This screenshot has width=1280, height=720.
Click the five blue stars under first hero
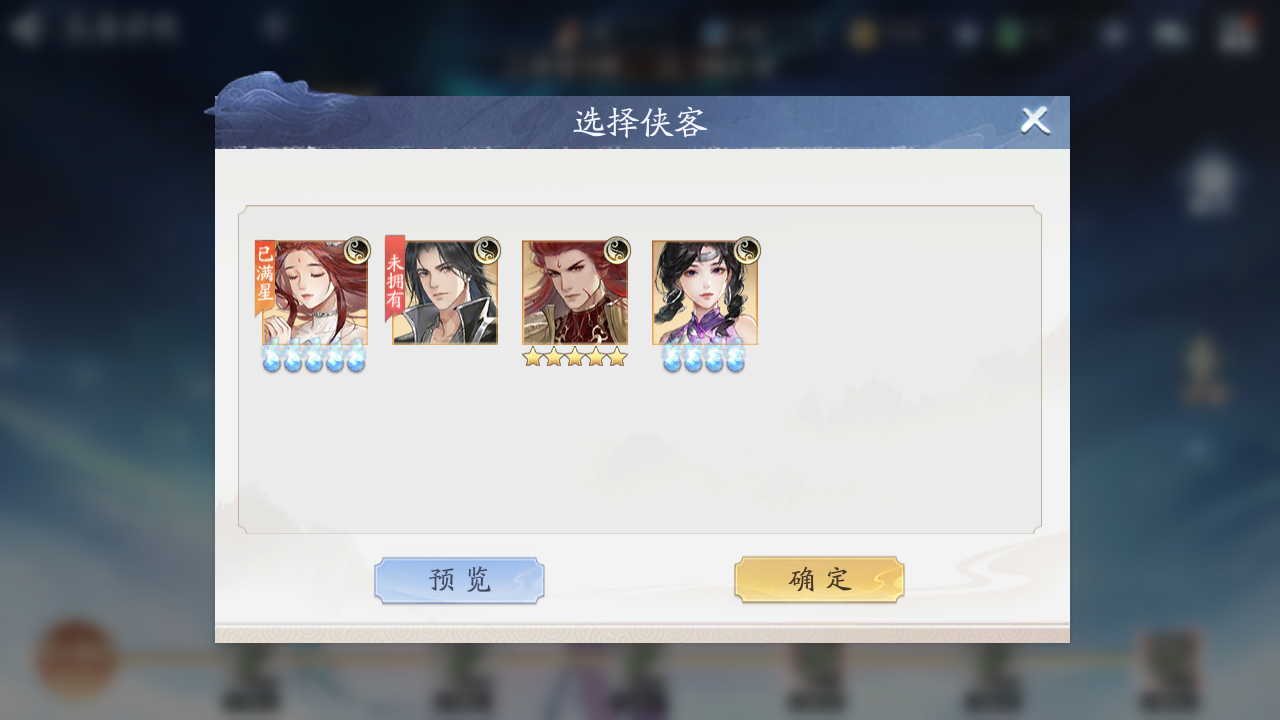point(314,359)
